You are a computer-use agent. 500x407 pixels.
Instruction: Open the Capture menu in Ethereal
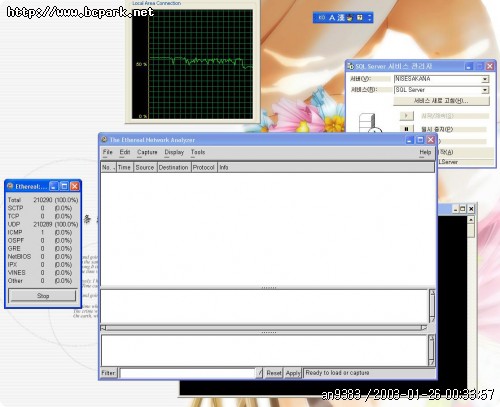coord(147,152)
